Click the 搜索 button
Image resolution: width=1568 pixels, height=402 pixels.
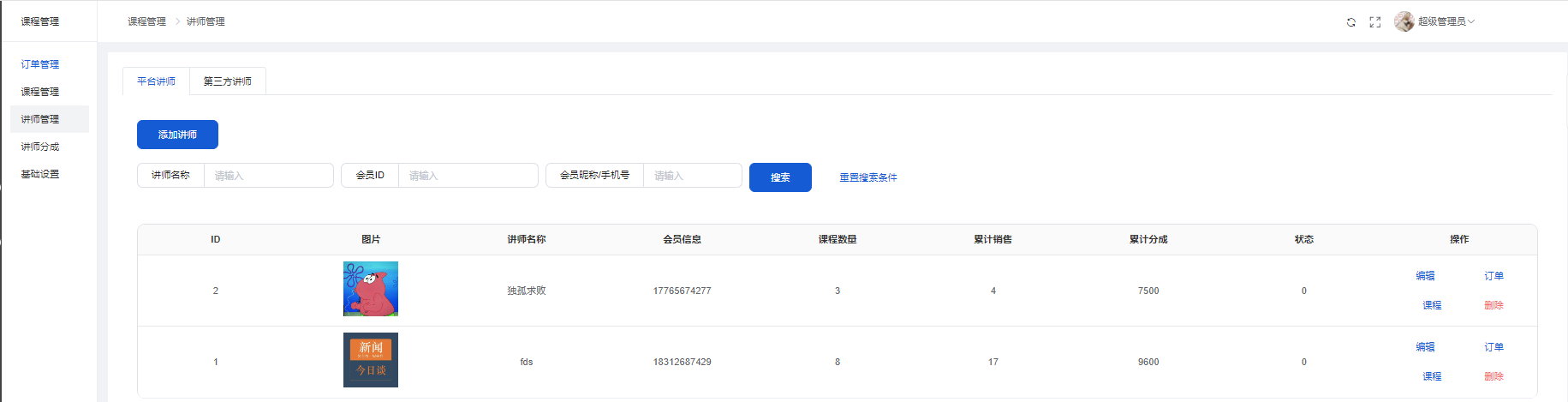pyautogui.click(x=779, y=177)
